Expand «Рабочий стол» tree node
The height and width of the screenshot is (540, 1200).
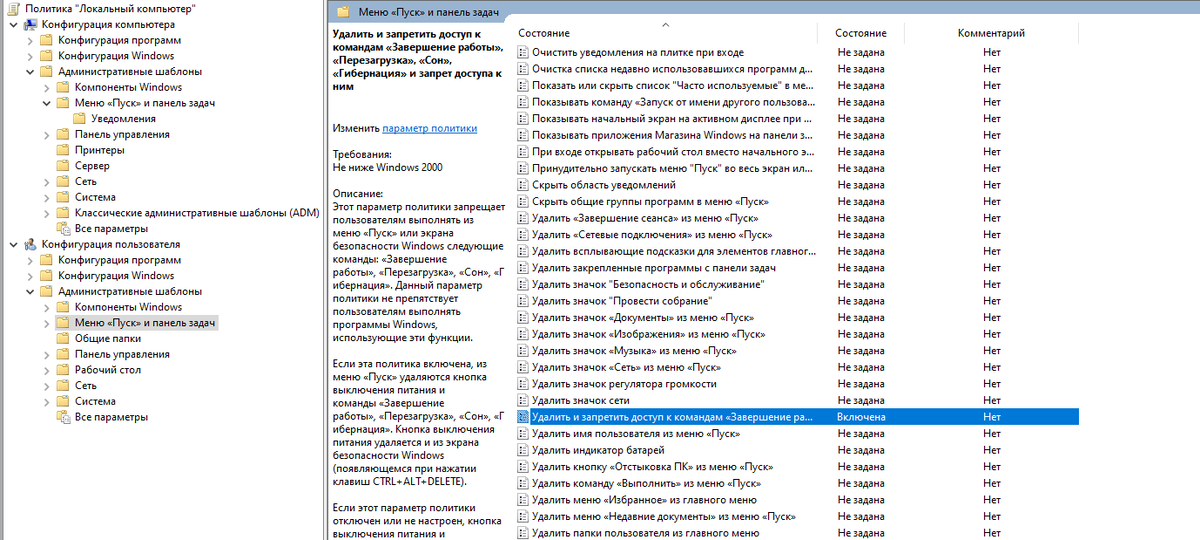(46, 370)
